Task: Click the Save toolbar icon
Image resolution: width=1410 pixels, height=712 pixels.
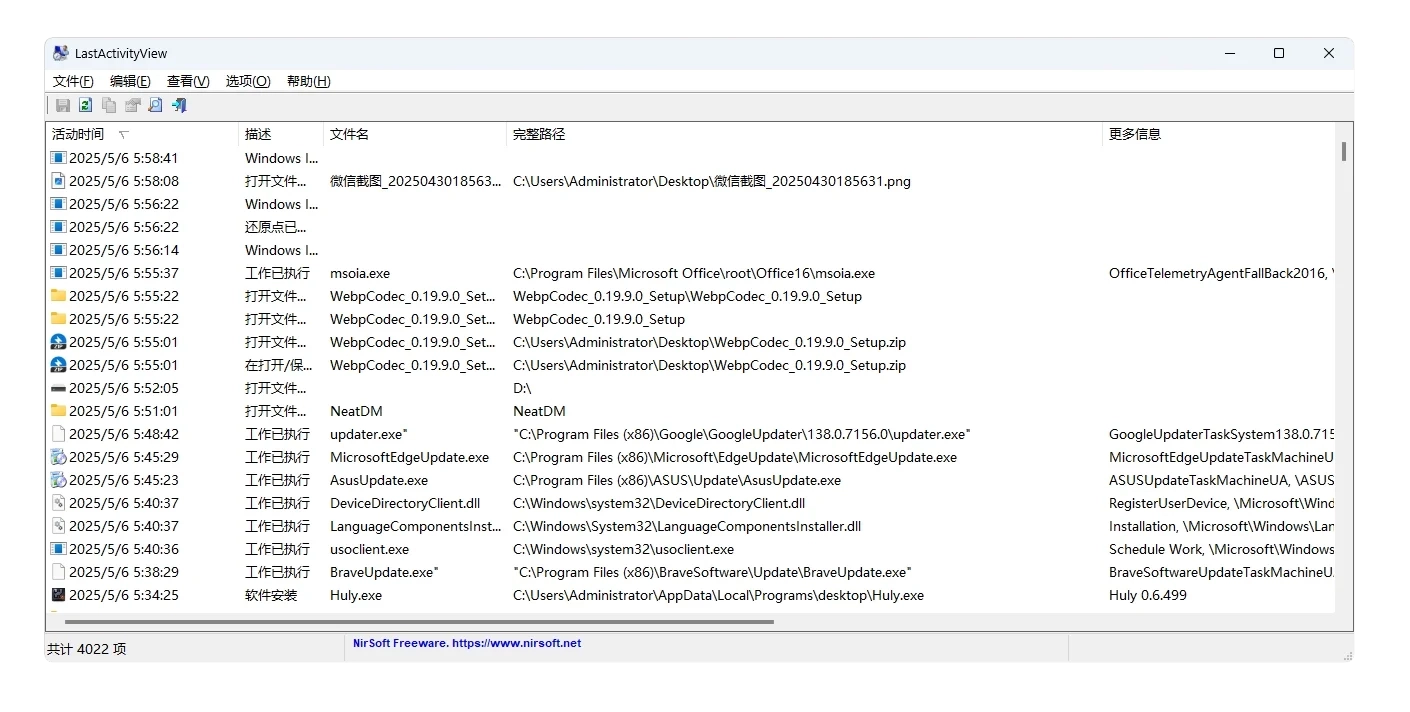Action: point(63,105)
